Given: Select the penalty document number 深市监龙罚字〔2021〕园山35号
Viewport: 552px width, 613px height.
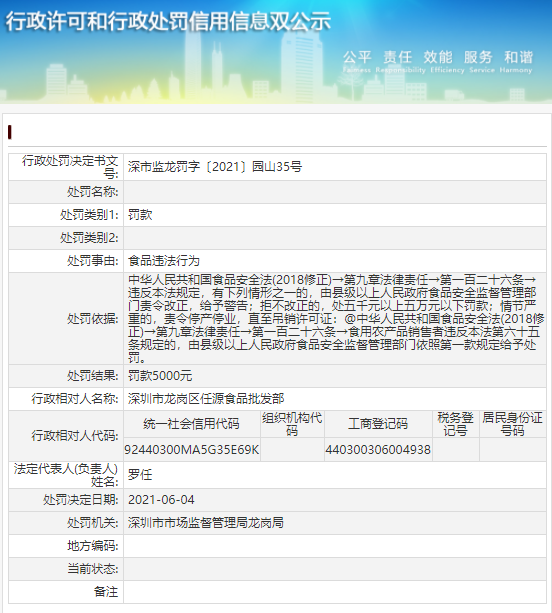Looking at the screenshot, I should [215, 167].
